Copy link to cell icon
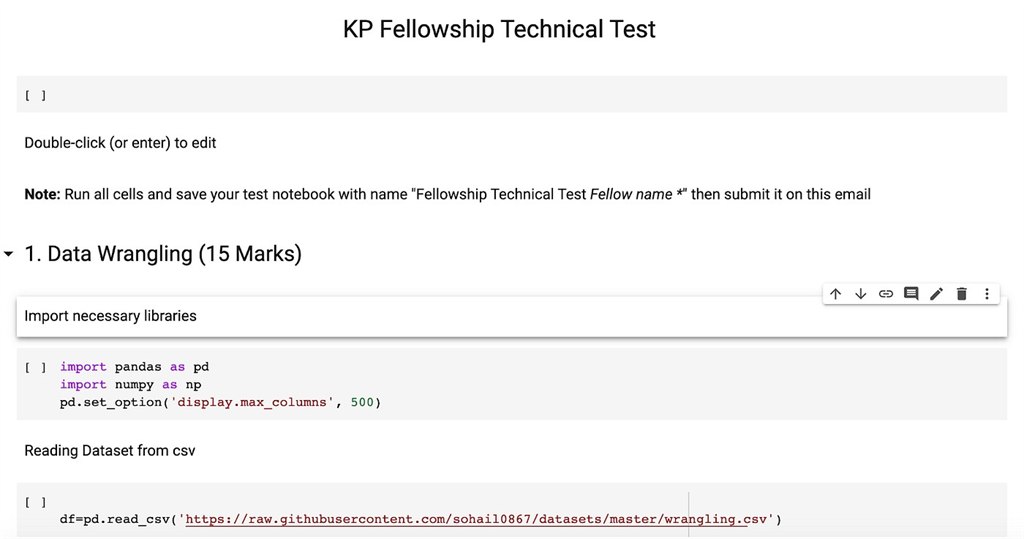The height and width of the screenshot is (539, 1024). pyautogui.click(x=886, y=294)
